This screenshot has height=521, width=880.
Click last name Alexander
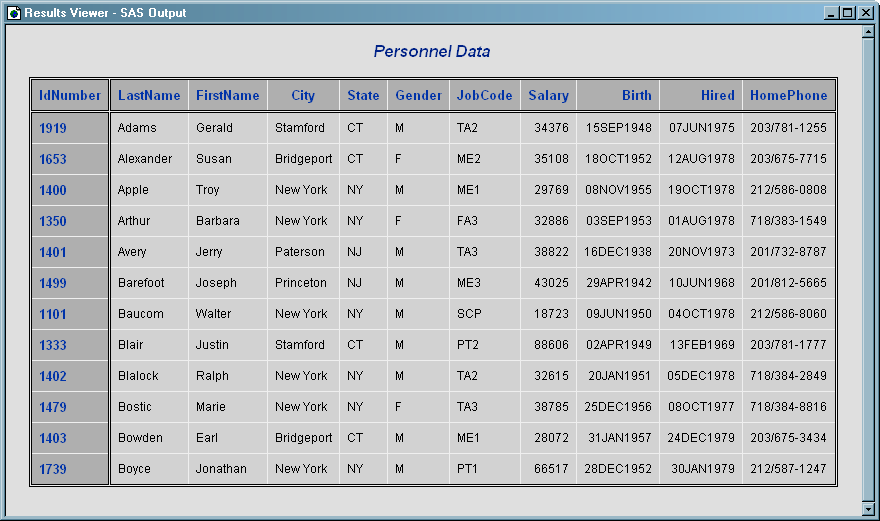(145, 159)
